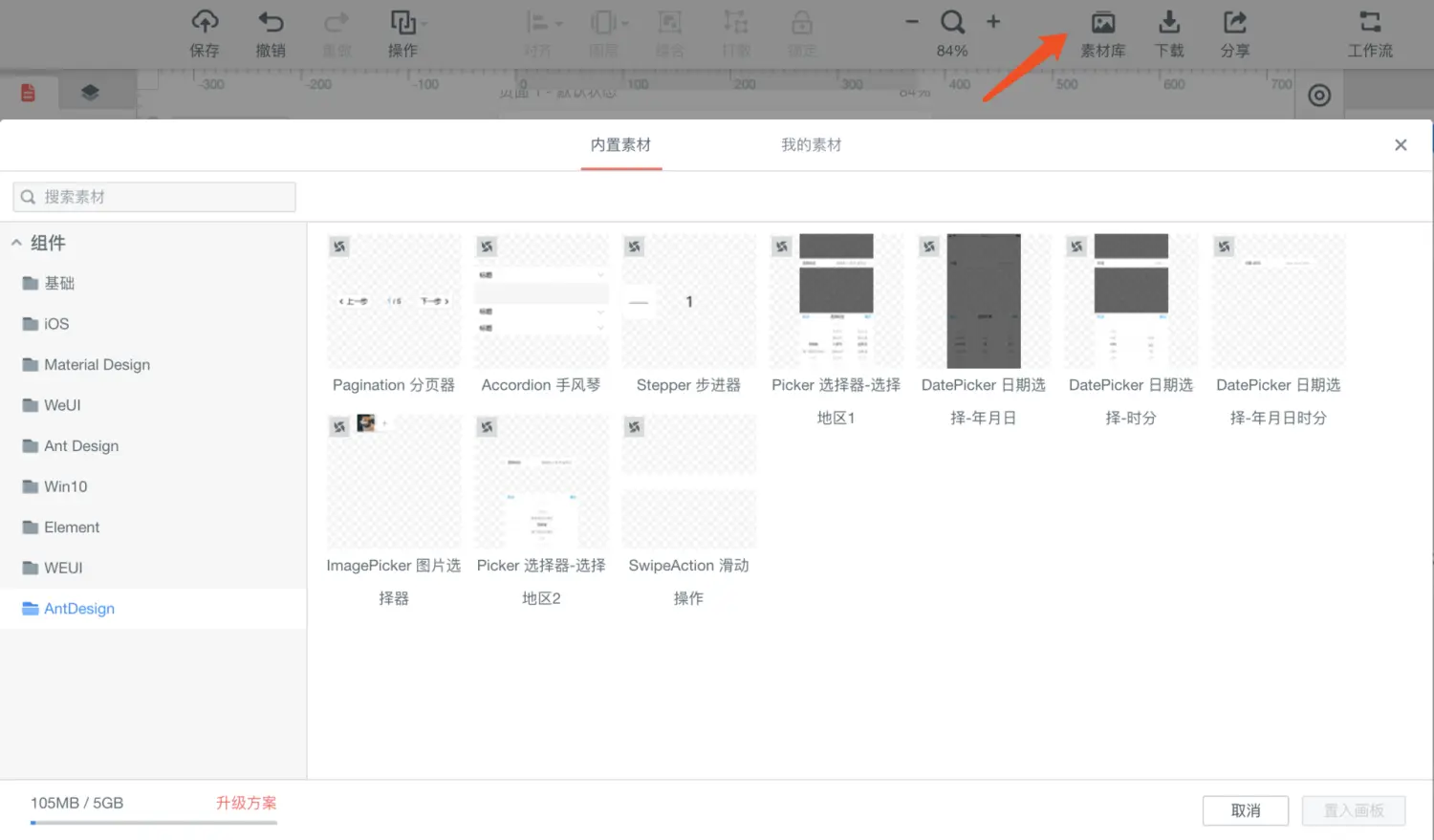
Task: Zoom in using the plus icon
Action: pos(993,21)
